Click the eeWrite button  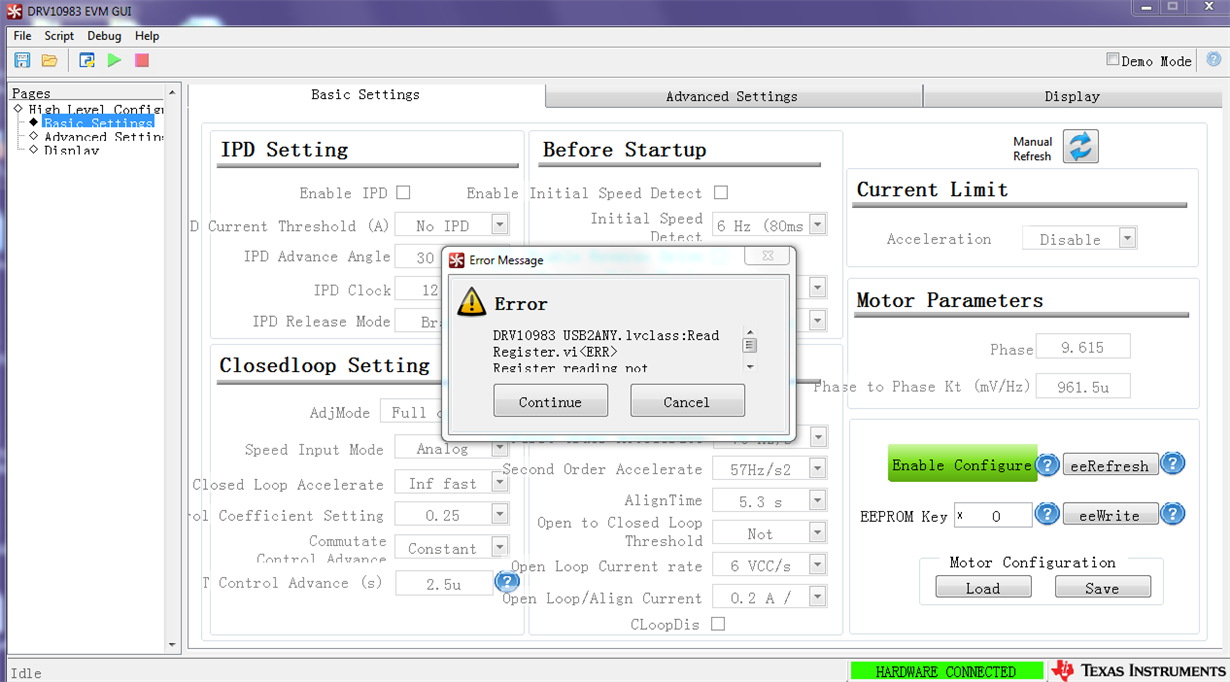click(x=1110, y=515)
